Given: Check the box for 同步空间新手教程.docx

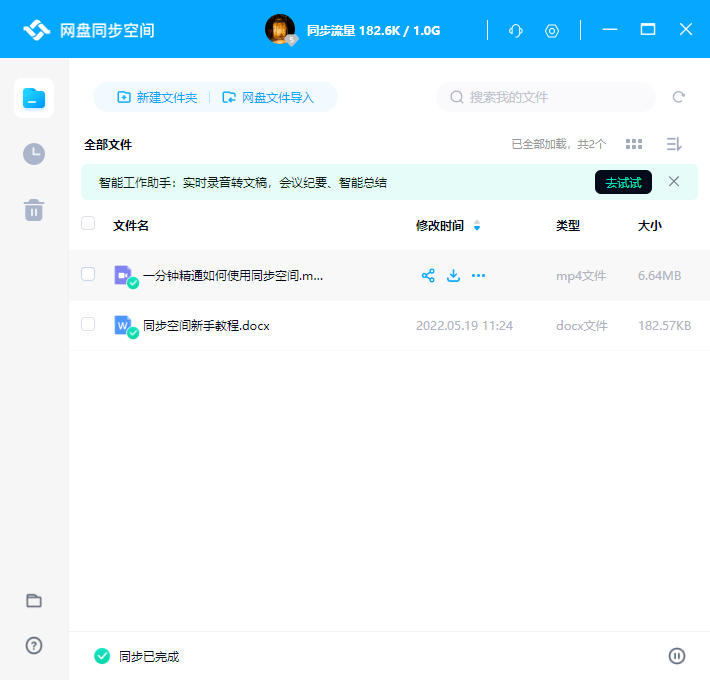Looking at the screenshot, I should point(88,324).
